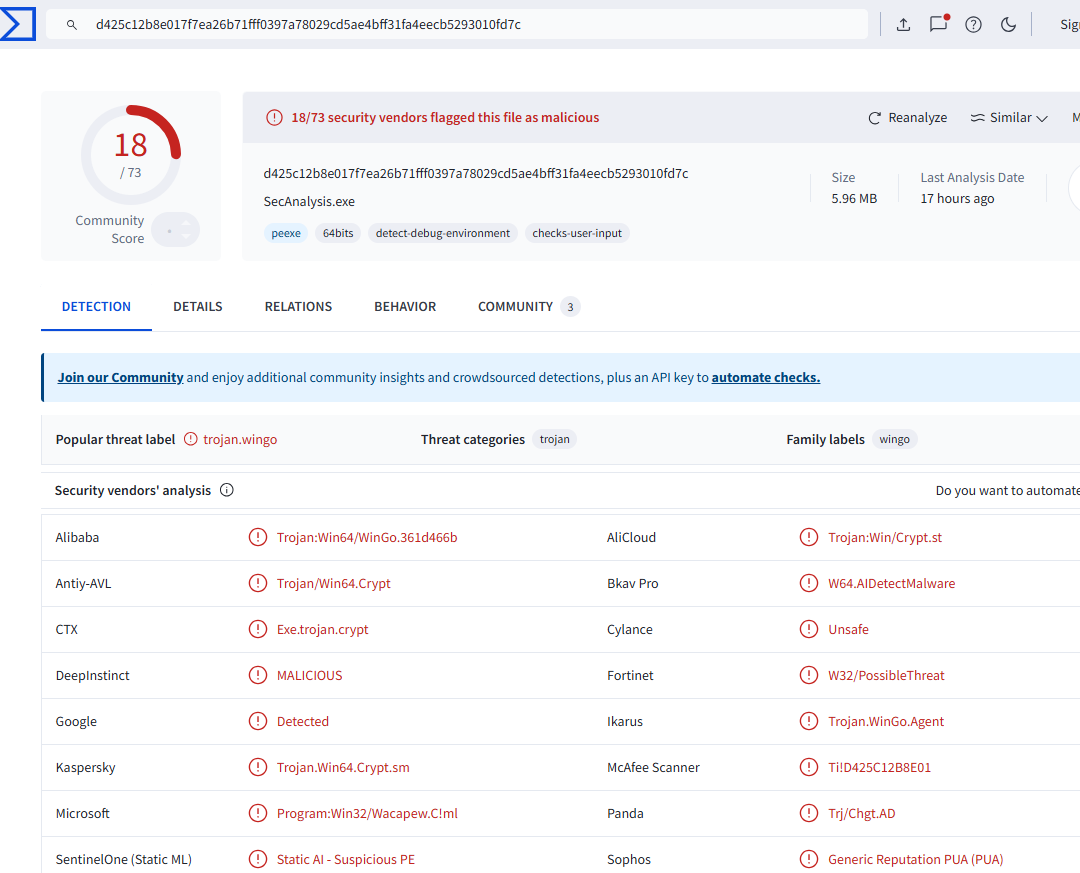Click the Join our Community link
The width and height of the screenshot is (1080, 873).
coord(121,378)
